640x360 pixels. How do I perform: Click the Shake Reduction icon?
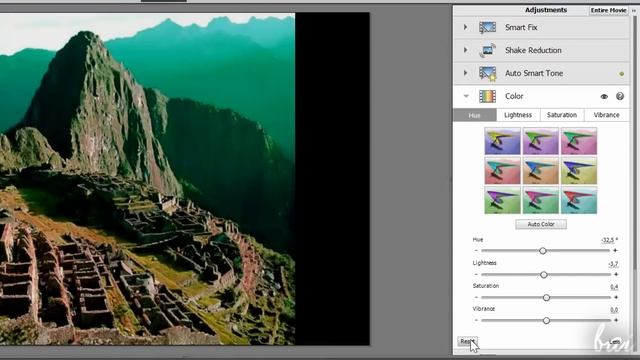487,50
